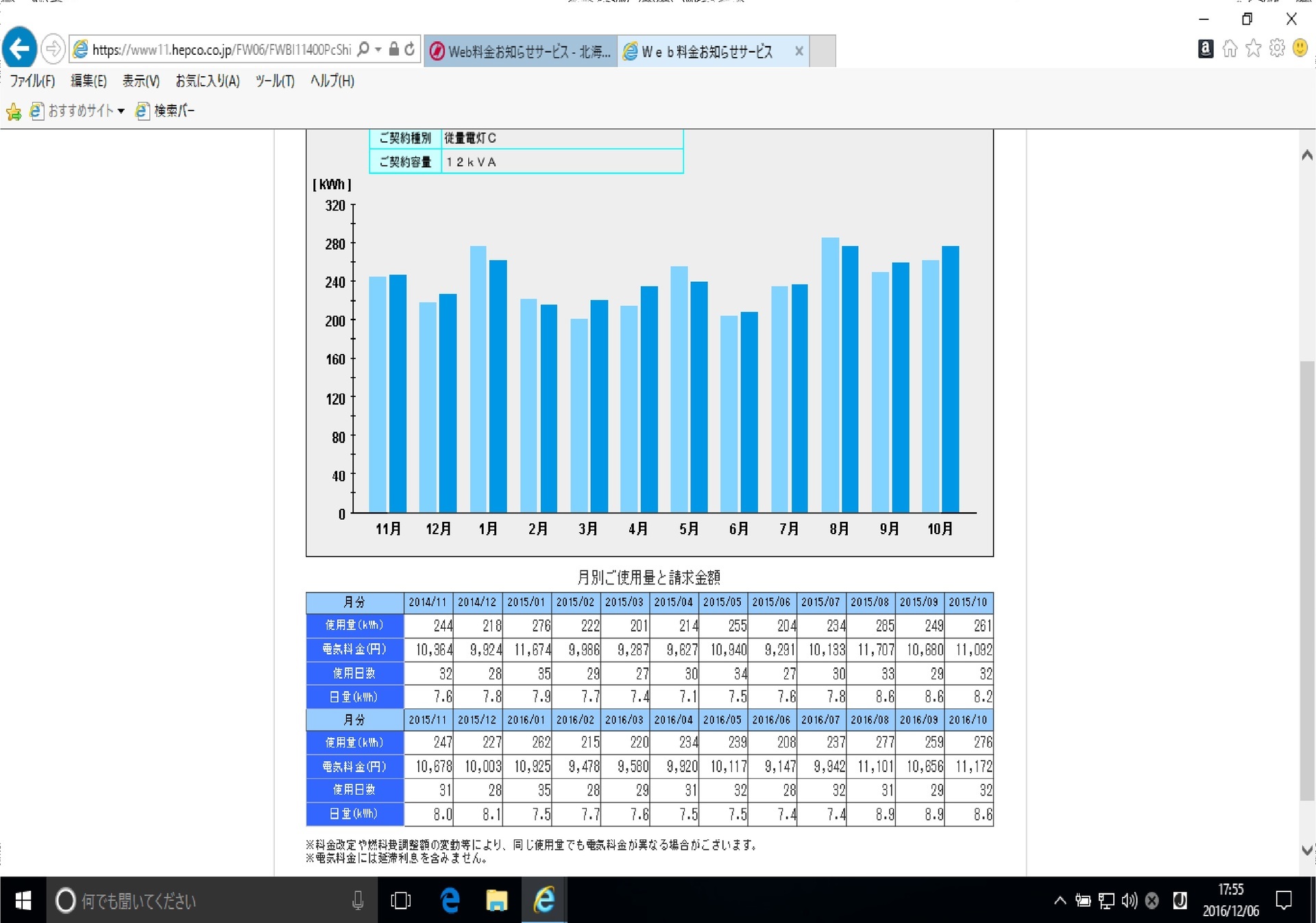Go to the browser home page icon
The image size is (1316, 923).
1230,49
